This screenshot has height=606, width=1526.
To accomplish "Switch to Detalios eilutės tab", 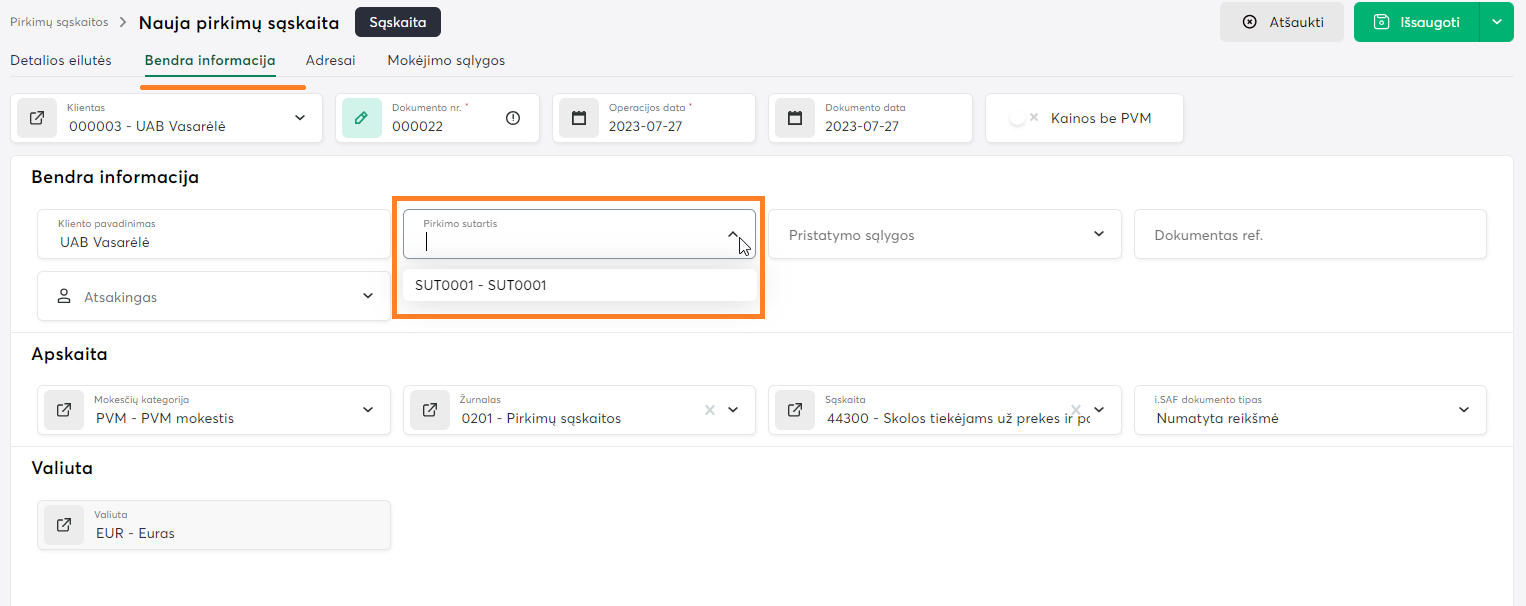I will pos(61,60).
